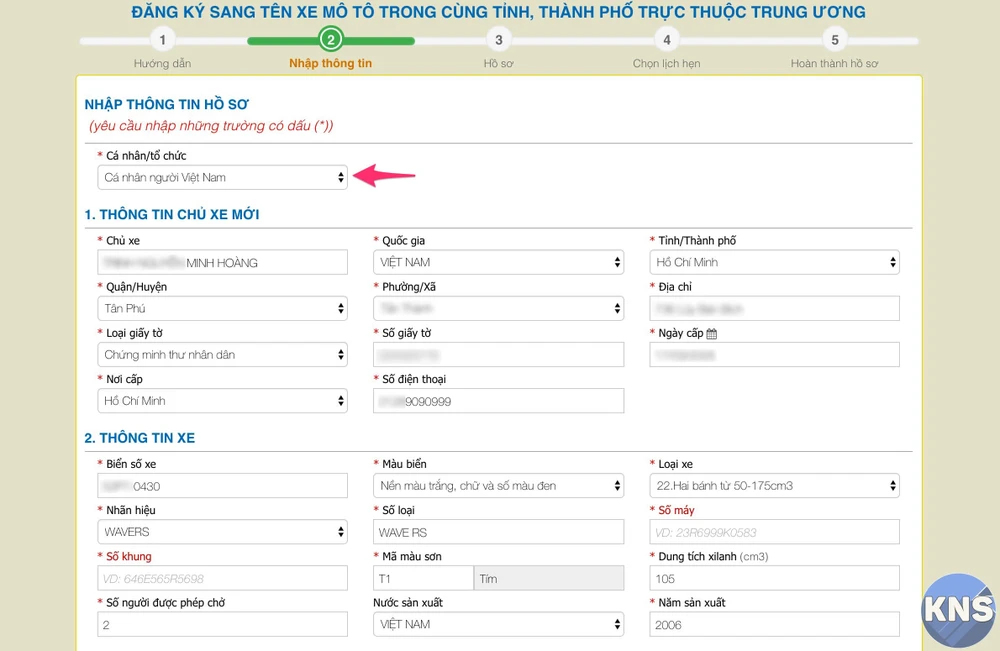Click the KNS logo badge
The image size is (1000, 651).
(958, 610)
